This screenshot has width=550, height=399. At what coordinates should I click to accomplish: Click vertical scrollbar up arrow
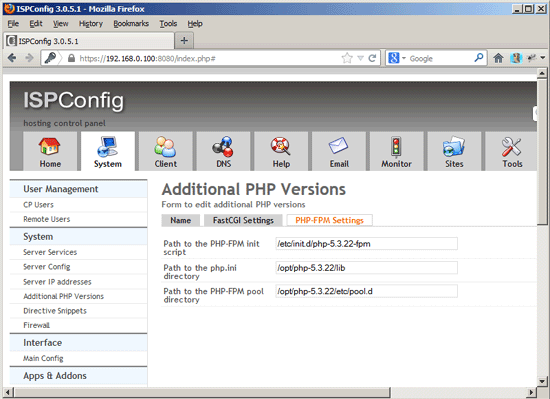(542, 73)
